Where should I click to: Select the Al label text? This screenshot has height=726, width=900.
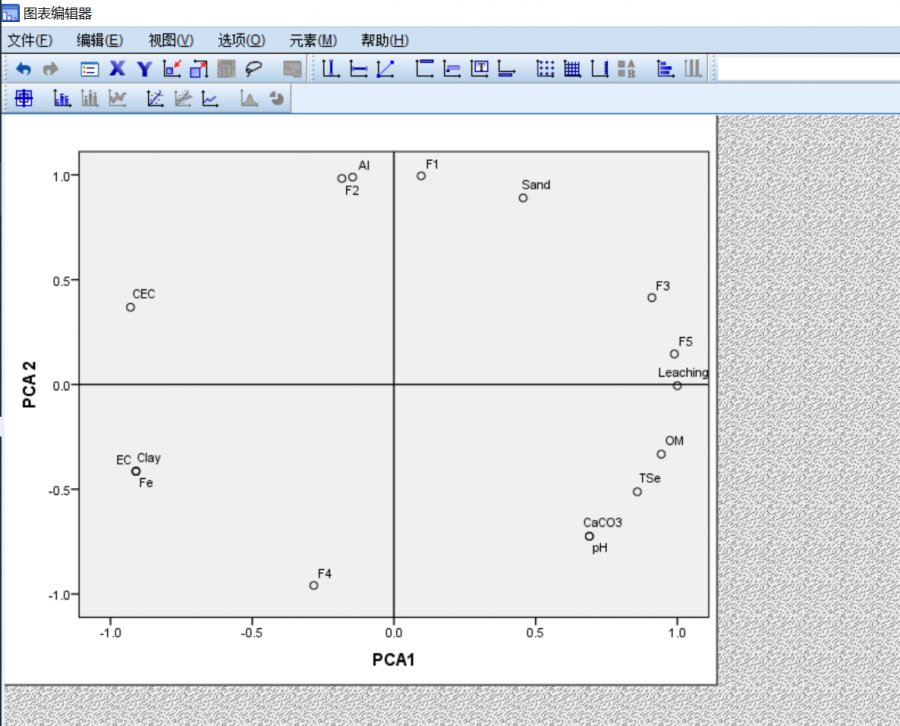364,166
